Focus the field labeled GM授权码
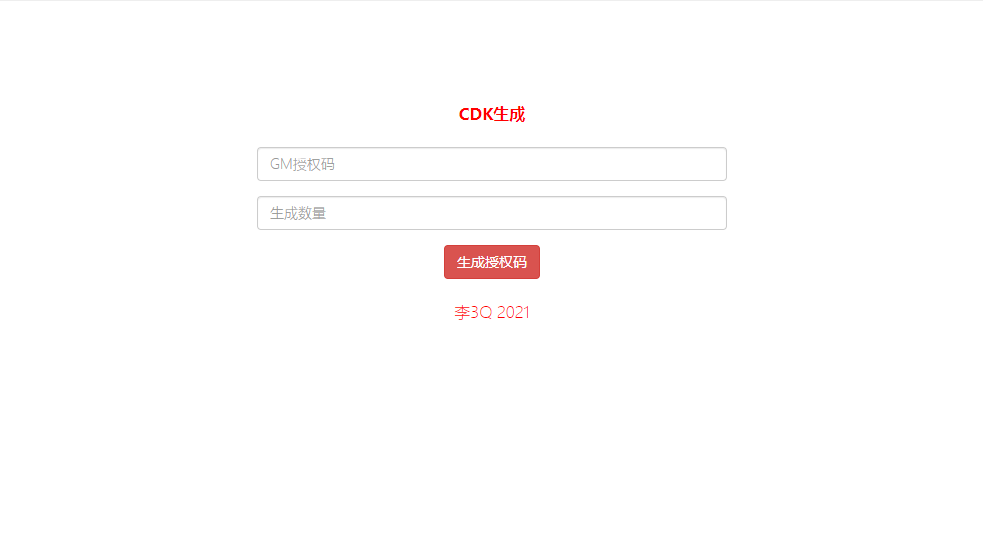 pos(492,164)
